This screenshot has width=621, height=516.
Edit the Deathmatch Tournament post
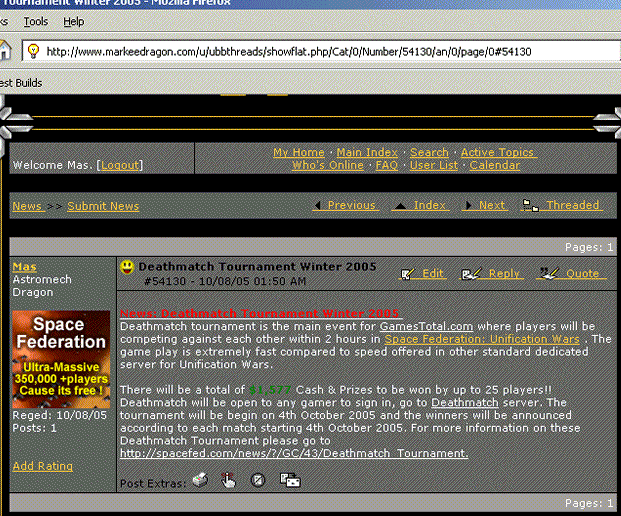[x=423, y=273]
